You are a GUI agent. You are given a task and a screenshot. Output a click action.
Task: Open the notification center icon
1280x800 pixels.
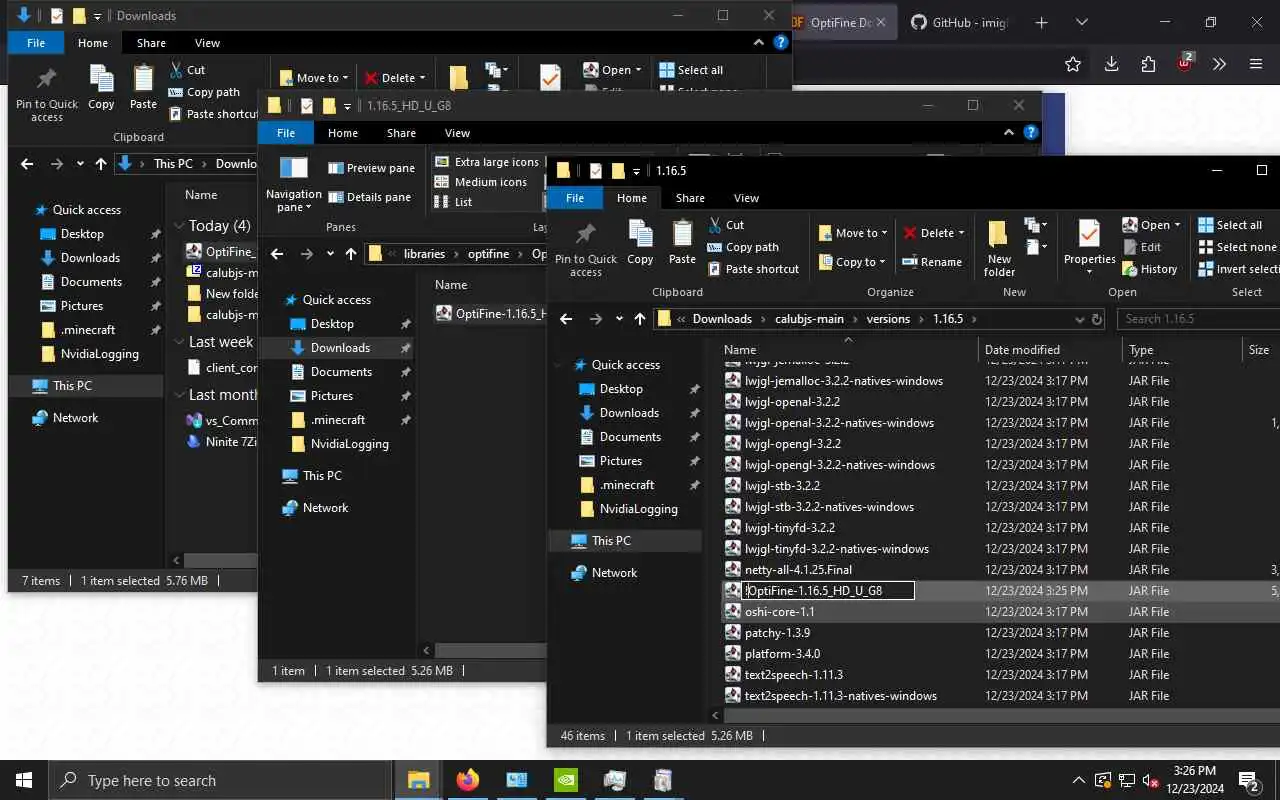click(x=1248, y=780)
